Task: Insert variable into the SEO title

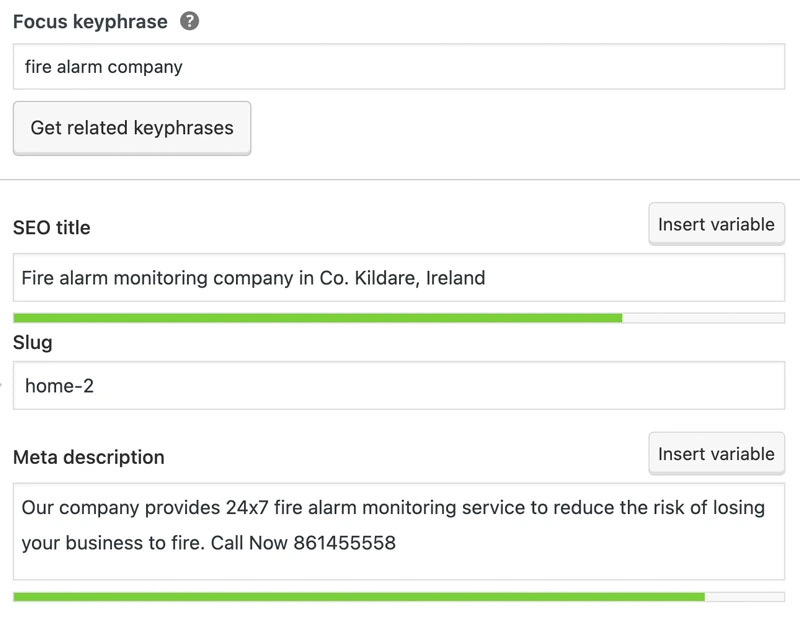Action: click(716, 225)
